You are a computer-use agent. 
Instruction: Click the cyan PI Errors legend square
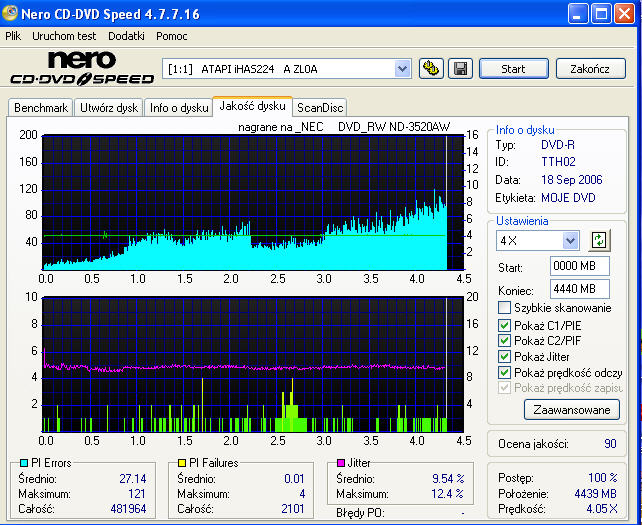24,463
